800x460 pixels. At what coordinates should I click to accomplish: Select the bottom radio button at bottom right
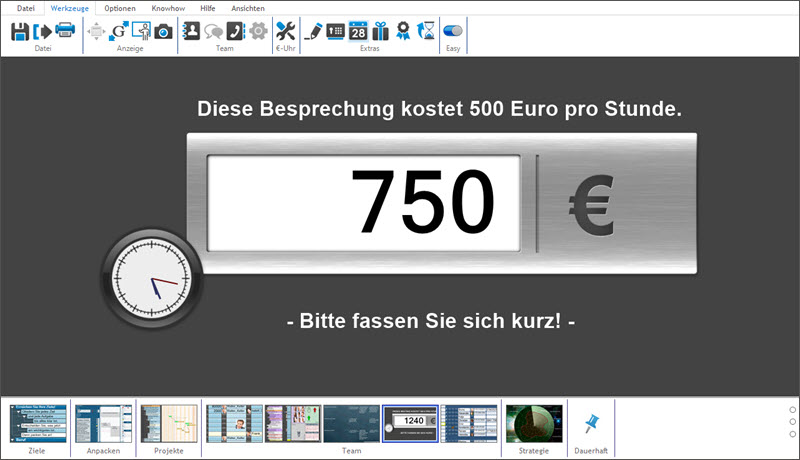coord(792,434)
